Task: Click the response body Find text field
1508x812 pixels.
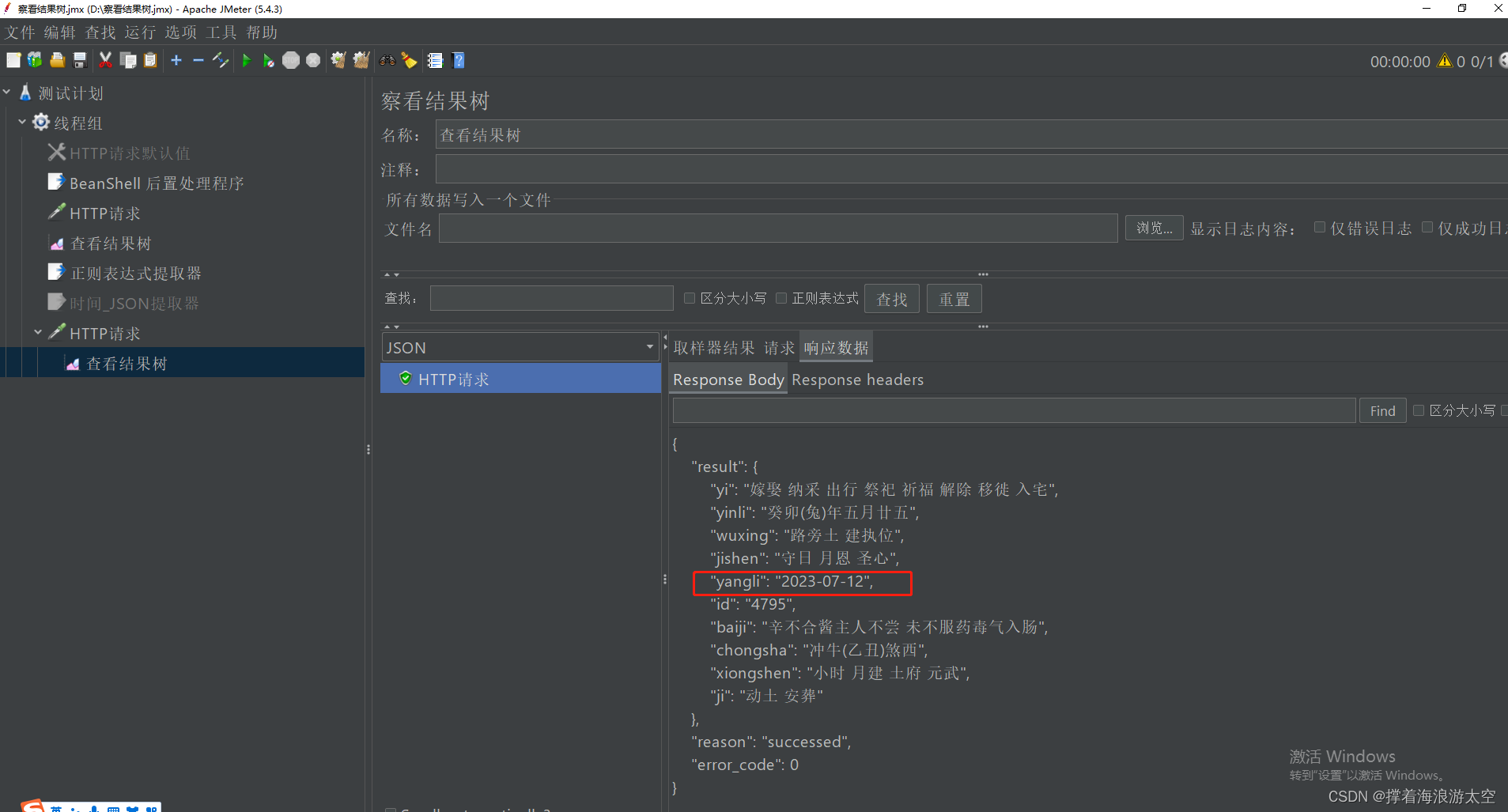Action: point(1014,411)
